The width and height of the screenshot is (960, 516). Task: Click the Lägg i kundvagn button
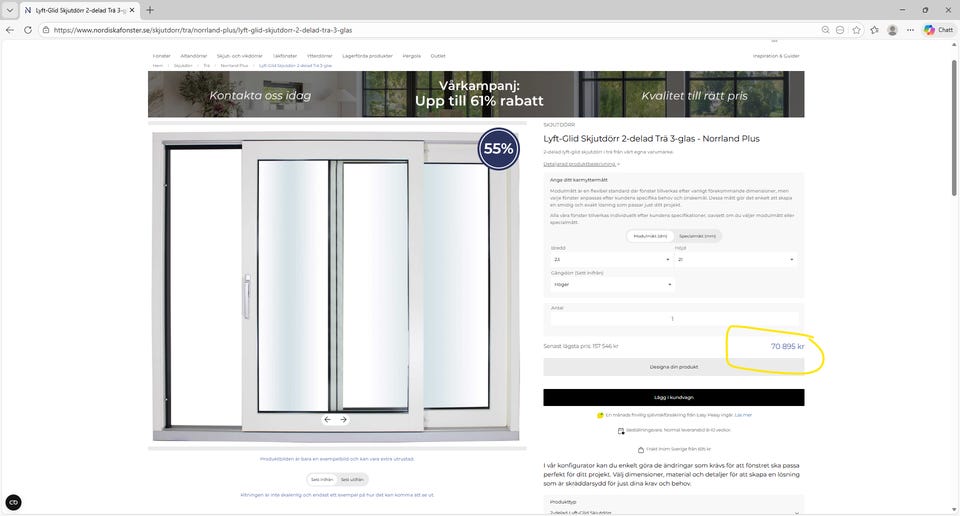tap(673, 397)
